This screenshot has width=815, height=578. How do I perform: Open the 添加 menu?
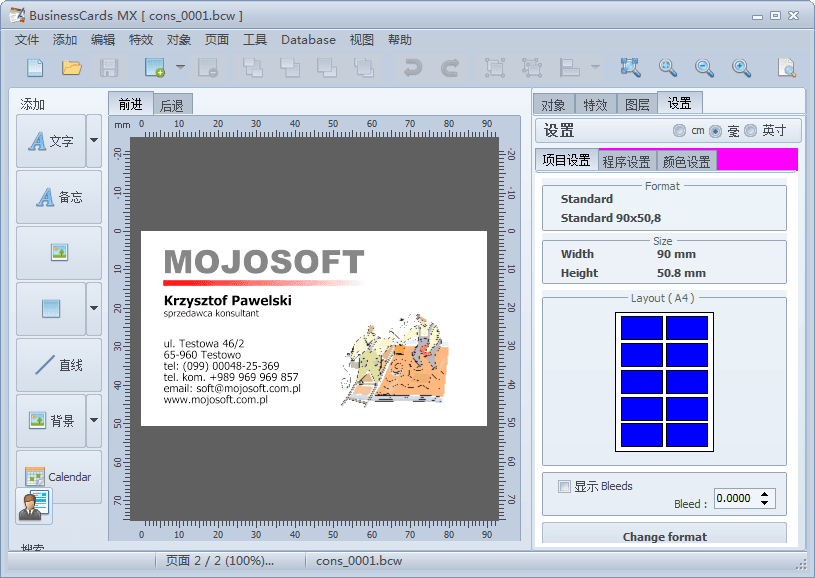(65, 40)
